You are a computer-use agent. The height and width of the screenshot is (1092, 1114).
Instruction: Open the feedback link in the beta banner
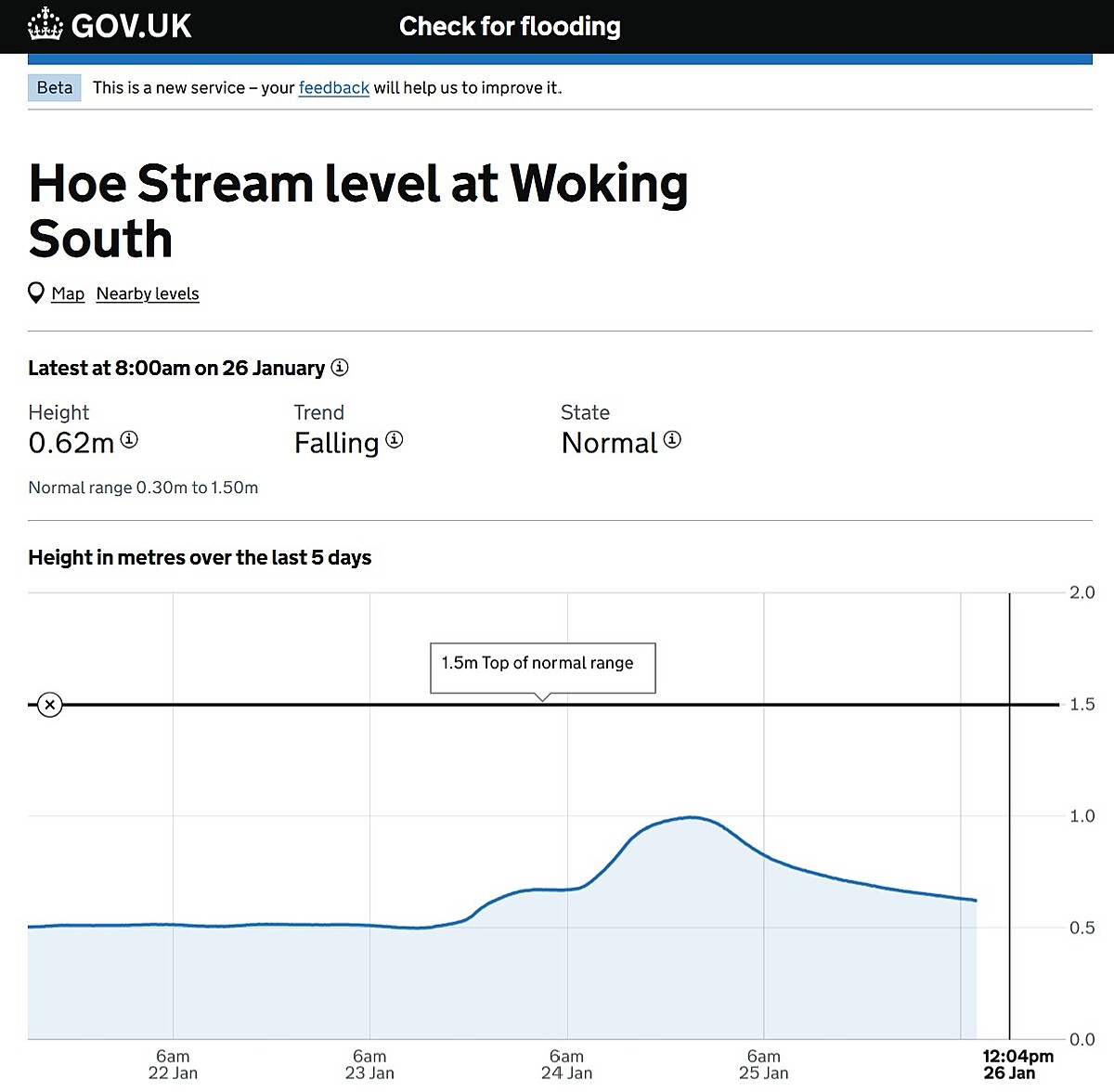point(333,87)
